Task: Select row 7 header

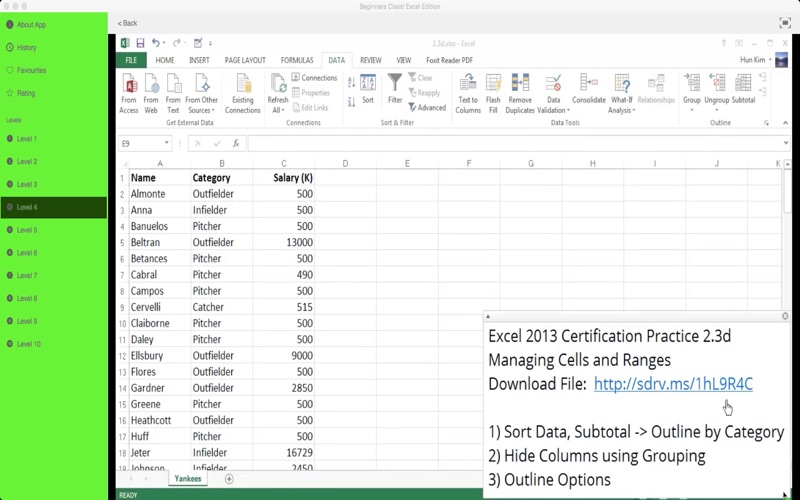Action: point(122,275)
